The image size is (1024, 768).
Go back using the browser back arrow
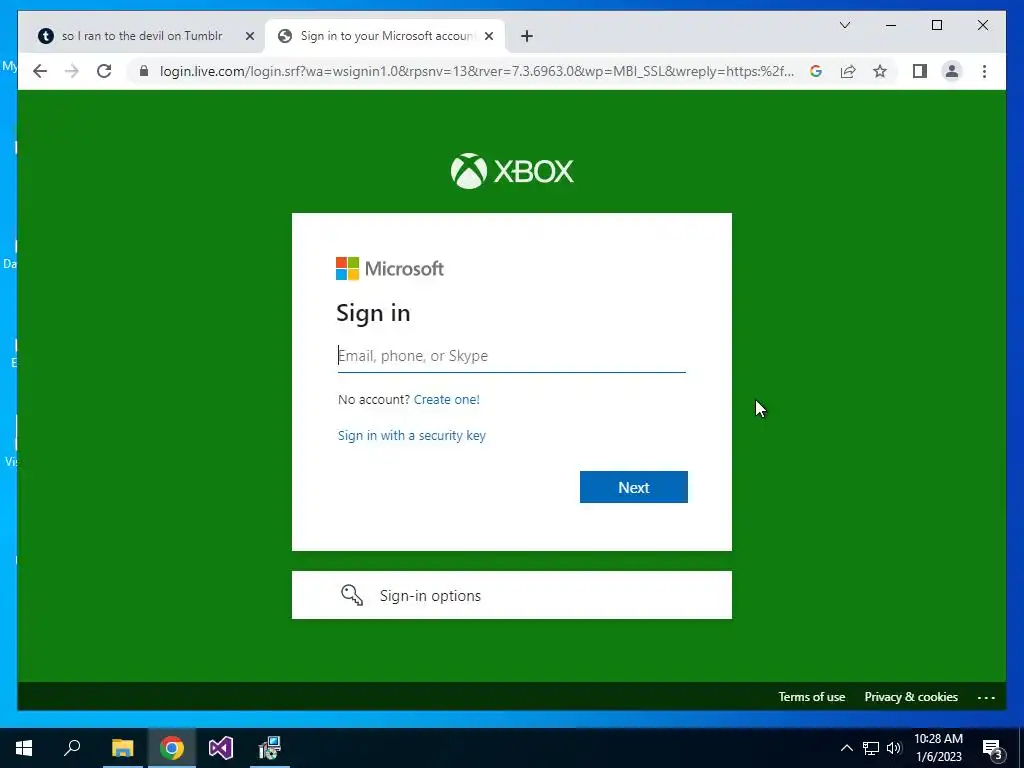pos(40,71)
